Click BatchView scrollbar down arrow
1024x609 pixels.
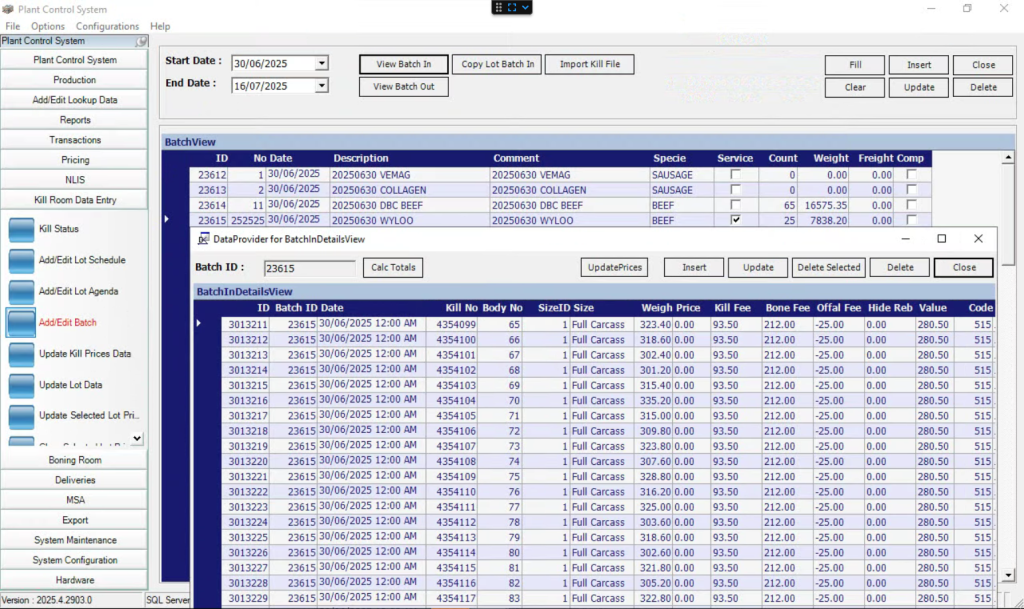(1008, 575)
